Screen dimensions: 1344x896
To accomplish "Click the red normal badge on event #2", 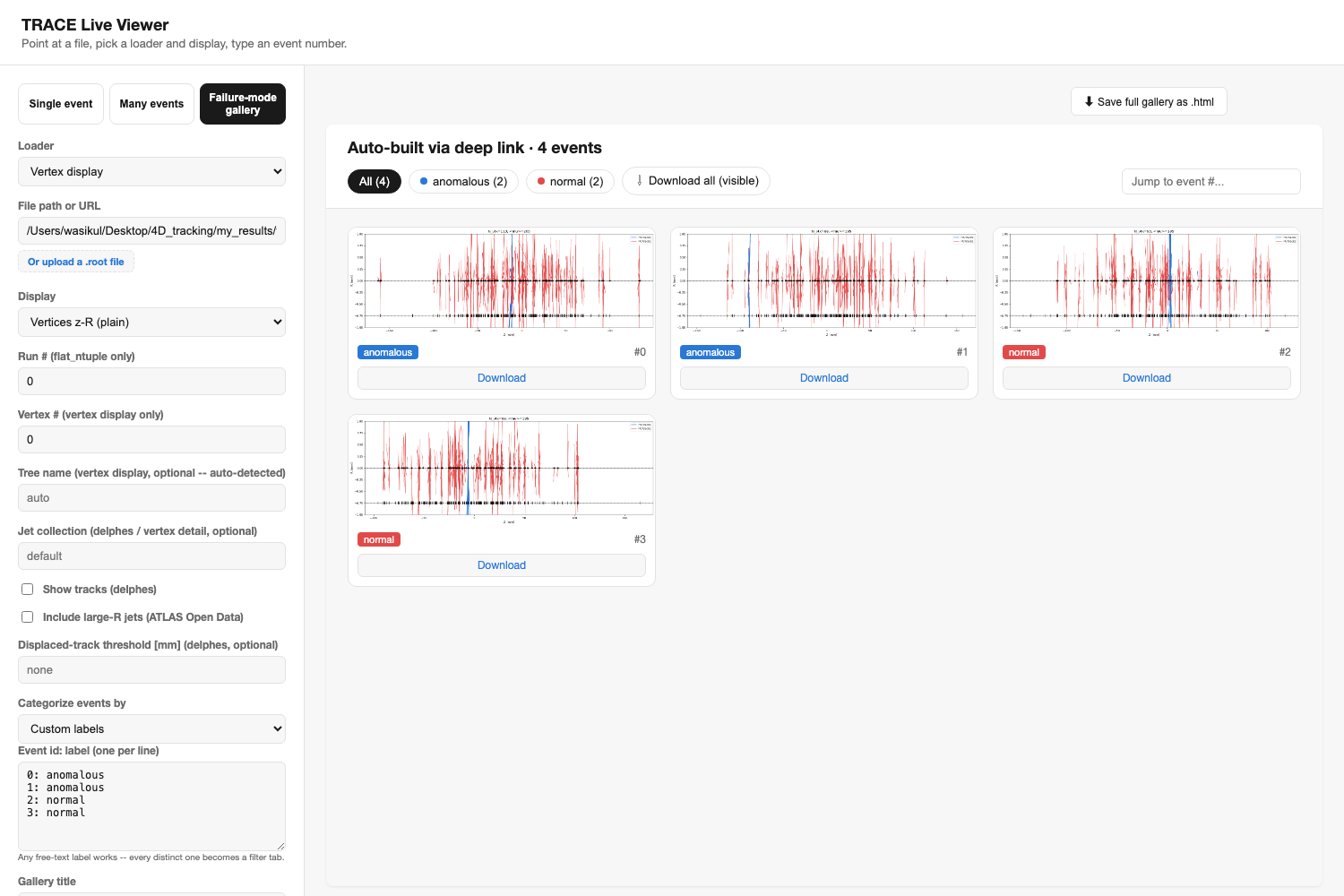I will pyautogui.click(x=1024, y=352).
